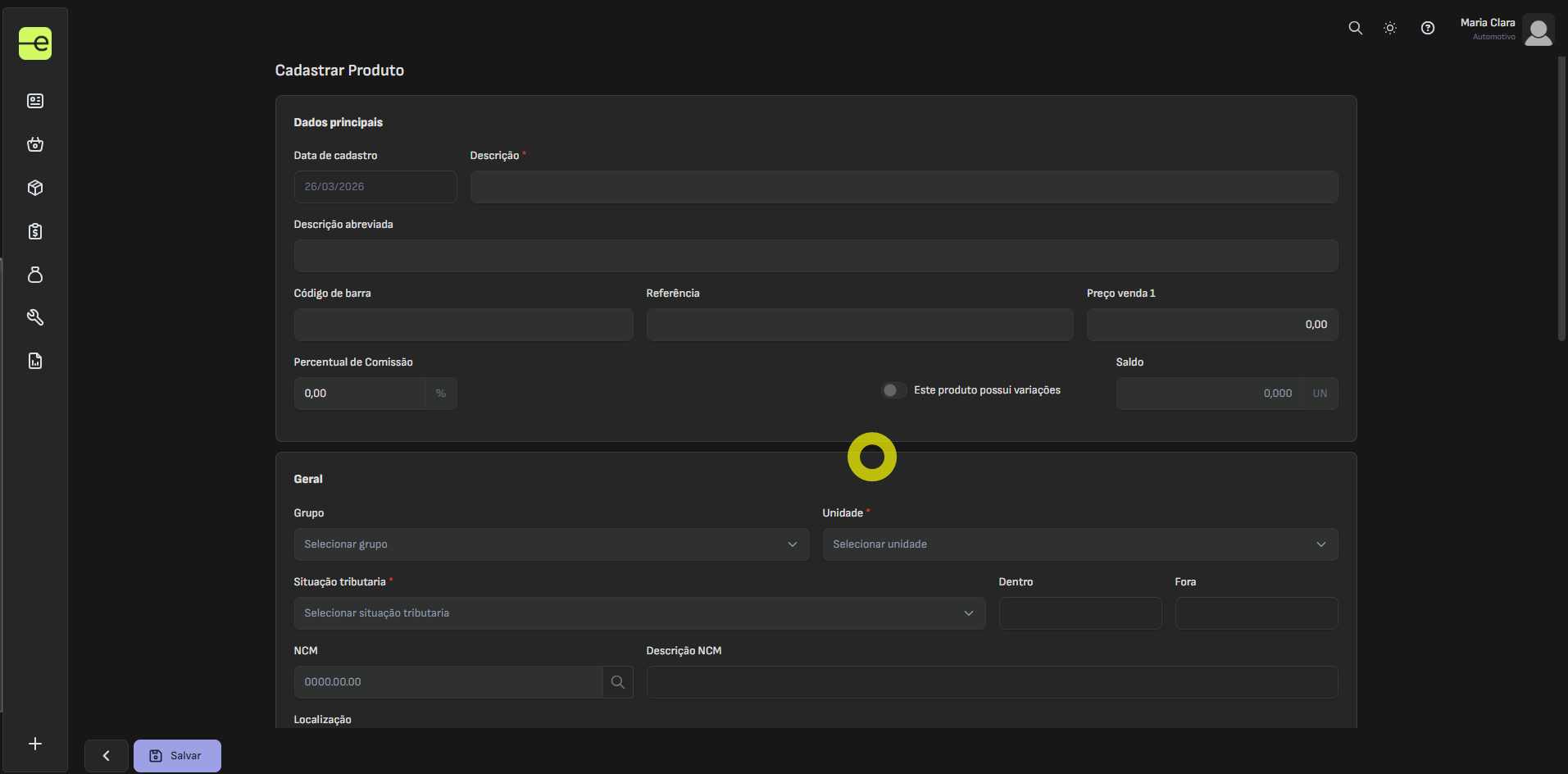The height and width of the screenshot is (774, 1568).
Task: Open the chart report sidebar icon
Action: (x=35, y=361)
